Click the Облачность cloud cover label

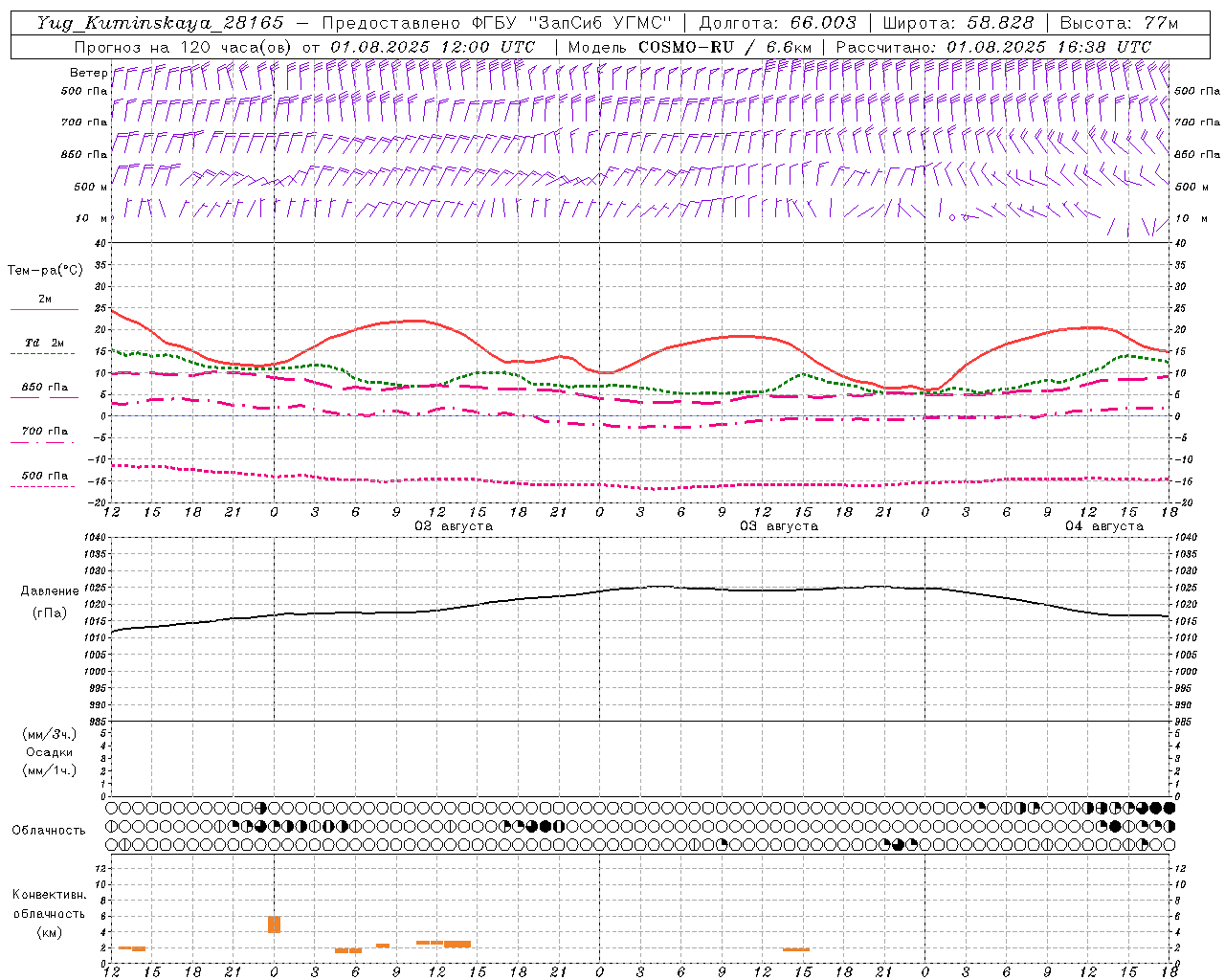point(49,831)
